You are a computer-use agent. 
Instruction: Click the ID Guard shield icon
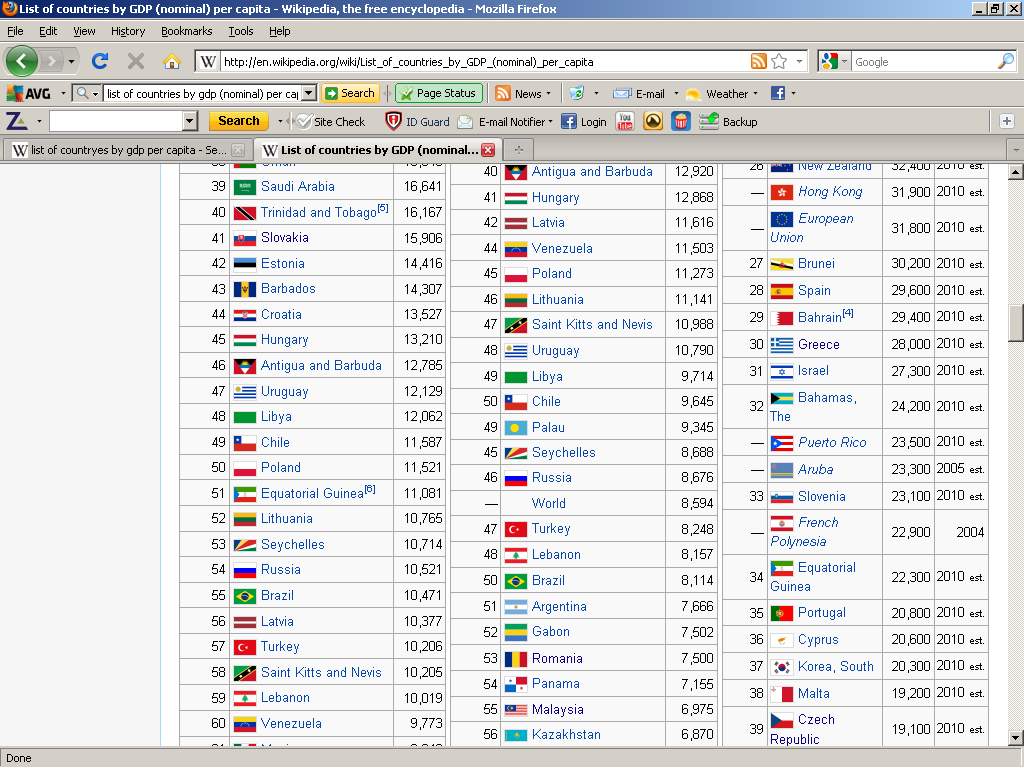[x=394, y=121]
